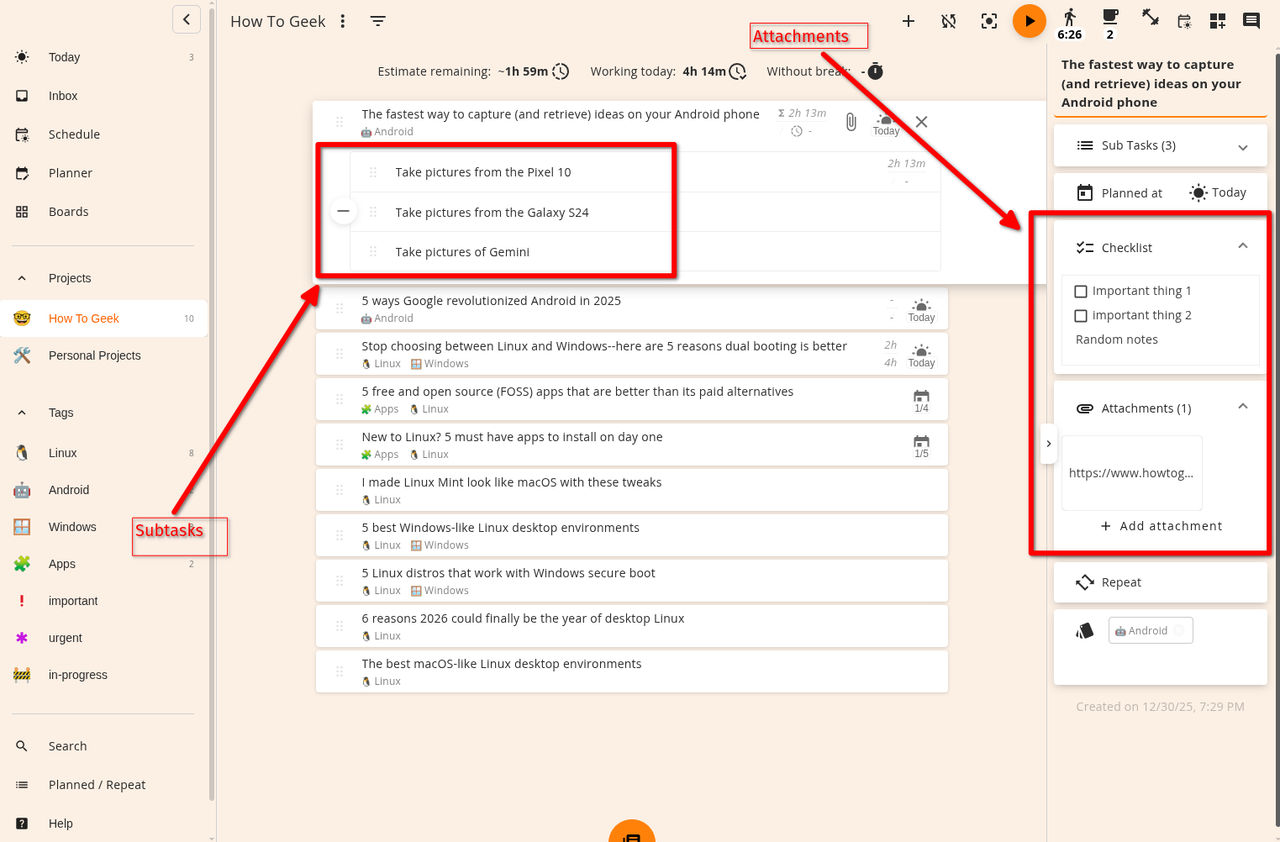Open the Repeat settings for the task
1280x842 pixels.
pyautogui.click(x=1160, y=582)
